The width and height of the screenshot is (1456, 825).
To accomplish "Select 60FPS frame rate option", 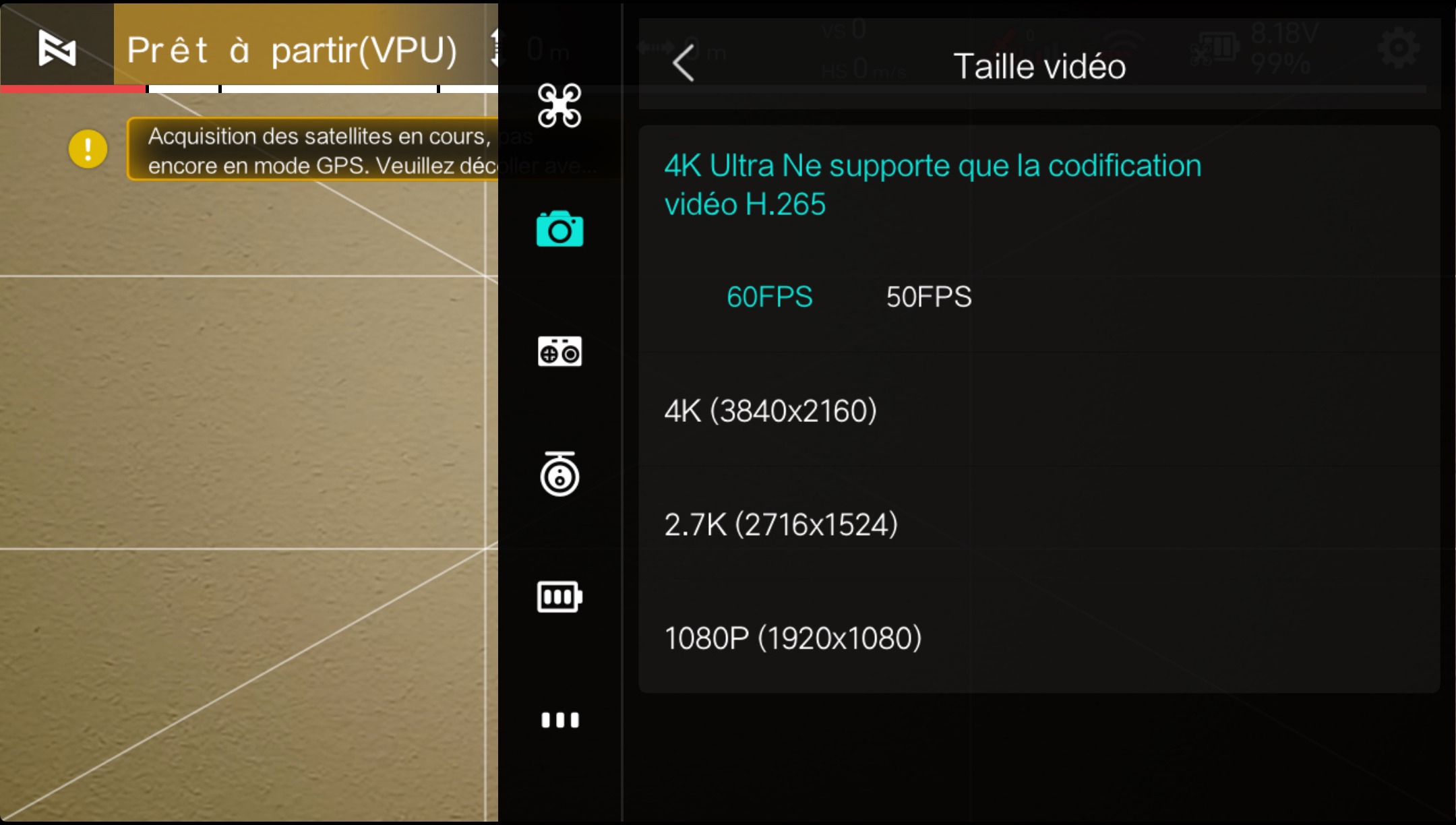I will 769,297.
